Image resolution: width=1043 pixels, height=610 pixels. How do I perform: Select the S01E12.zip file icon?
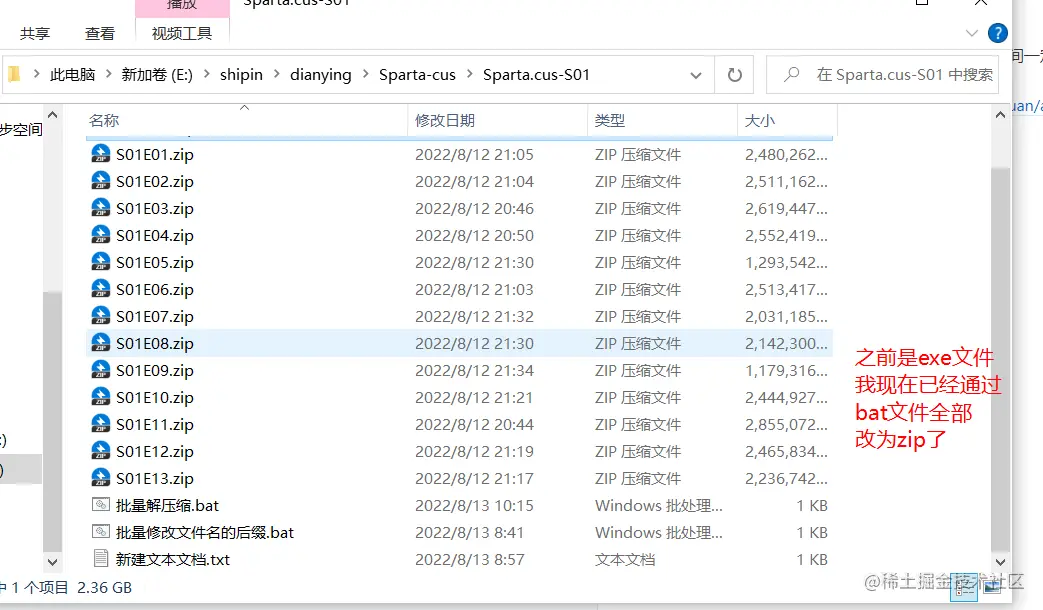[100, 451]
